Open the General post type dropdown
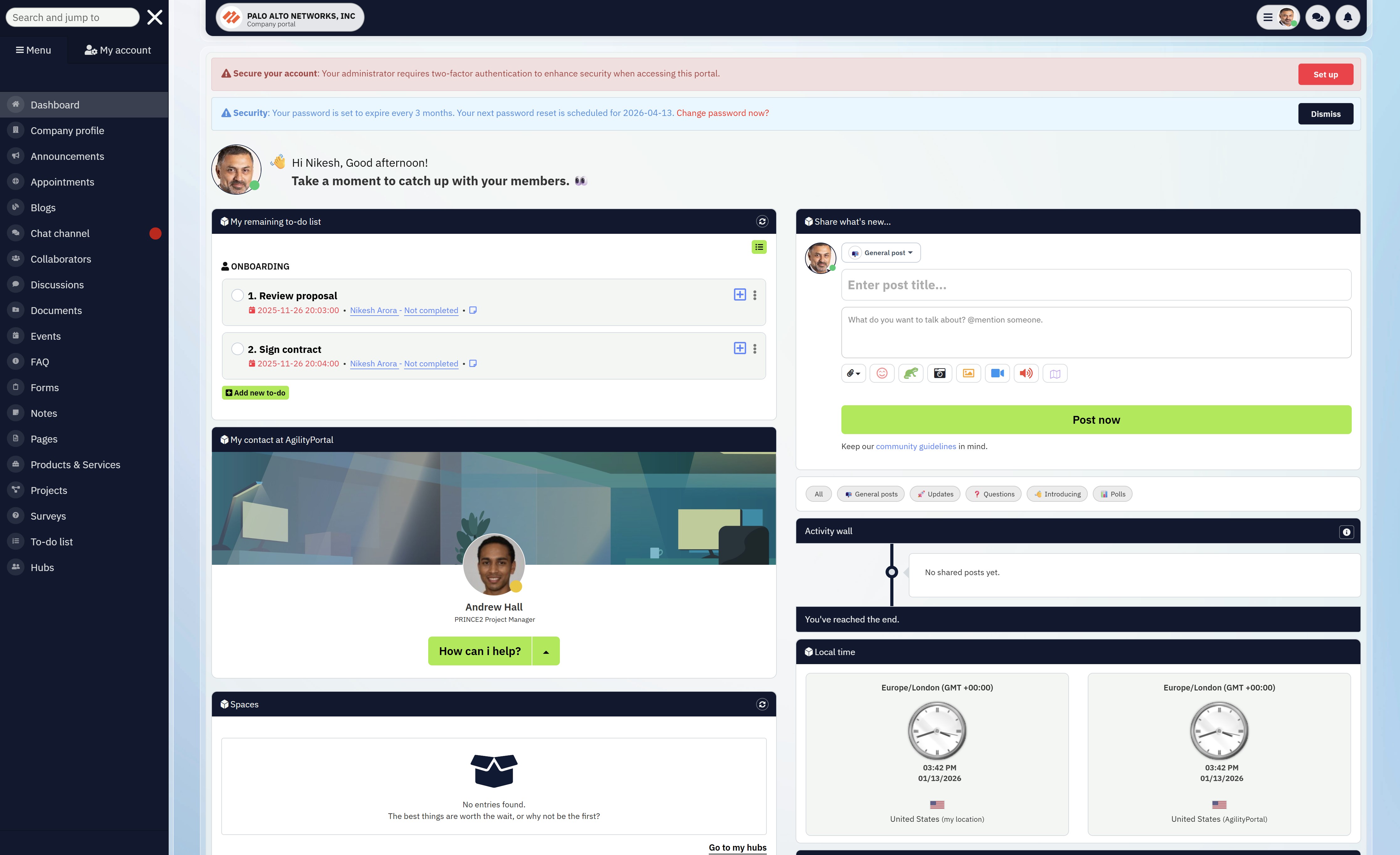This screenshot has height=855, width=1400. pos(881,252)
